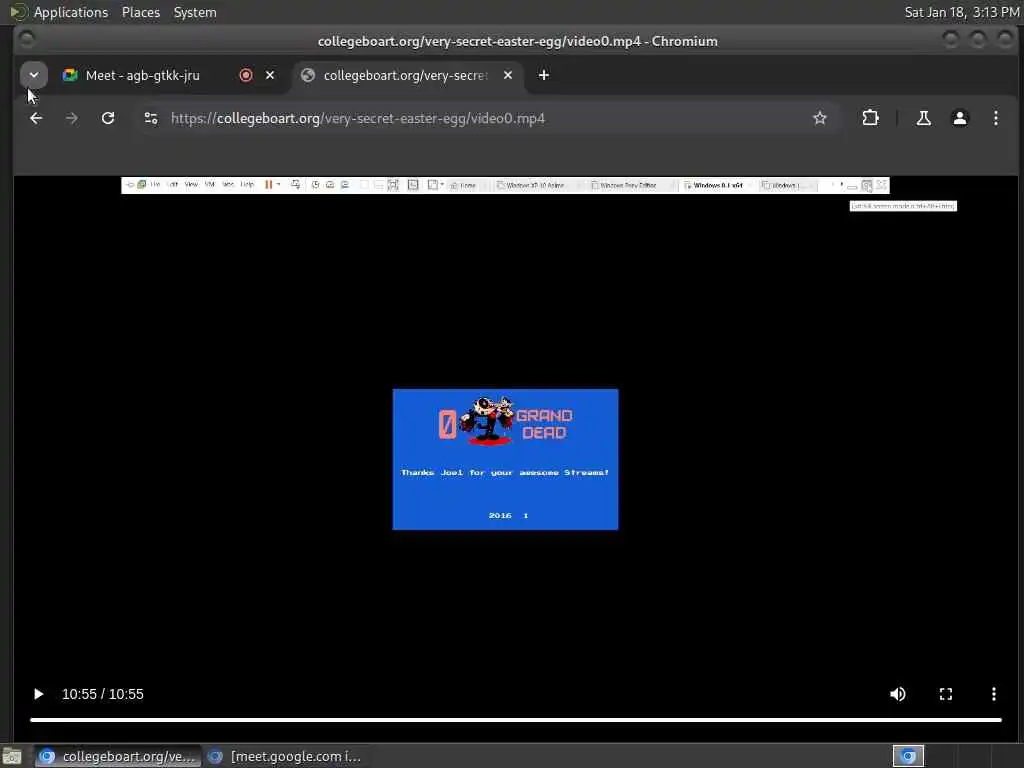The image size is (1024, 768).
Task: View site information icon in address bar
Action: [151, 118]
